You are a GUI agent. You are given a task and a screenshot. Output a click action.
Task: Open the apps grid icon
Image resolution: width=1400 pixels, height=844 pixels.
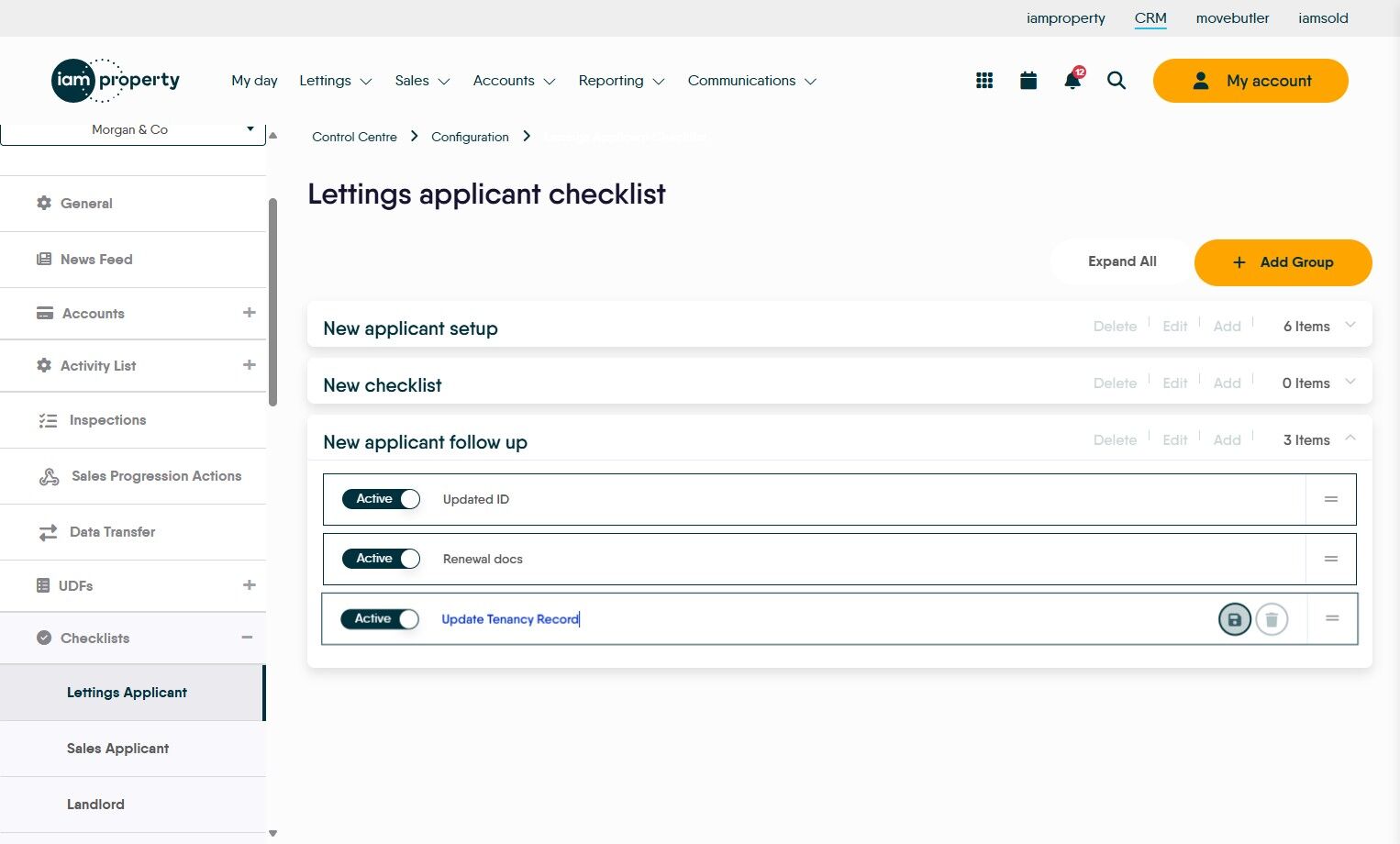984,81
